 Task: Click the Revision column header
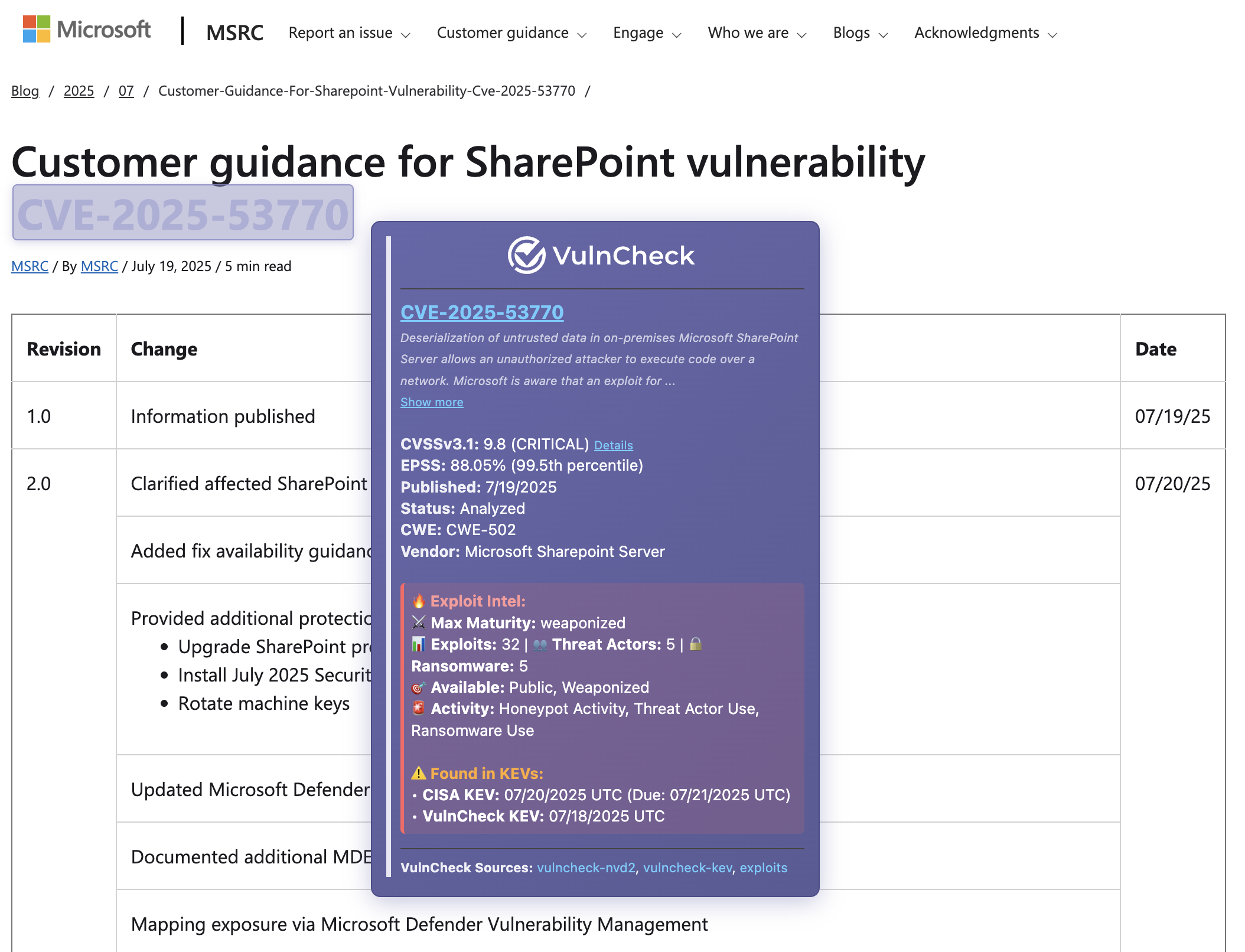[64, 349]
